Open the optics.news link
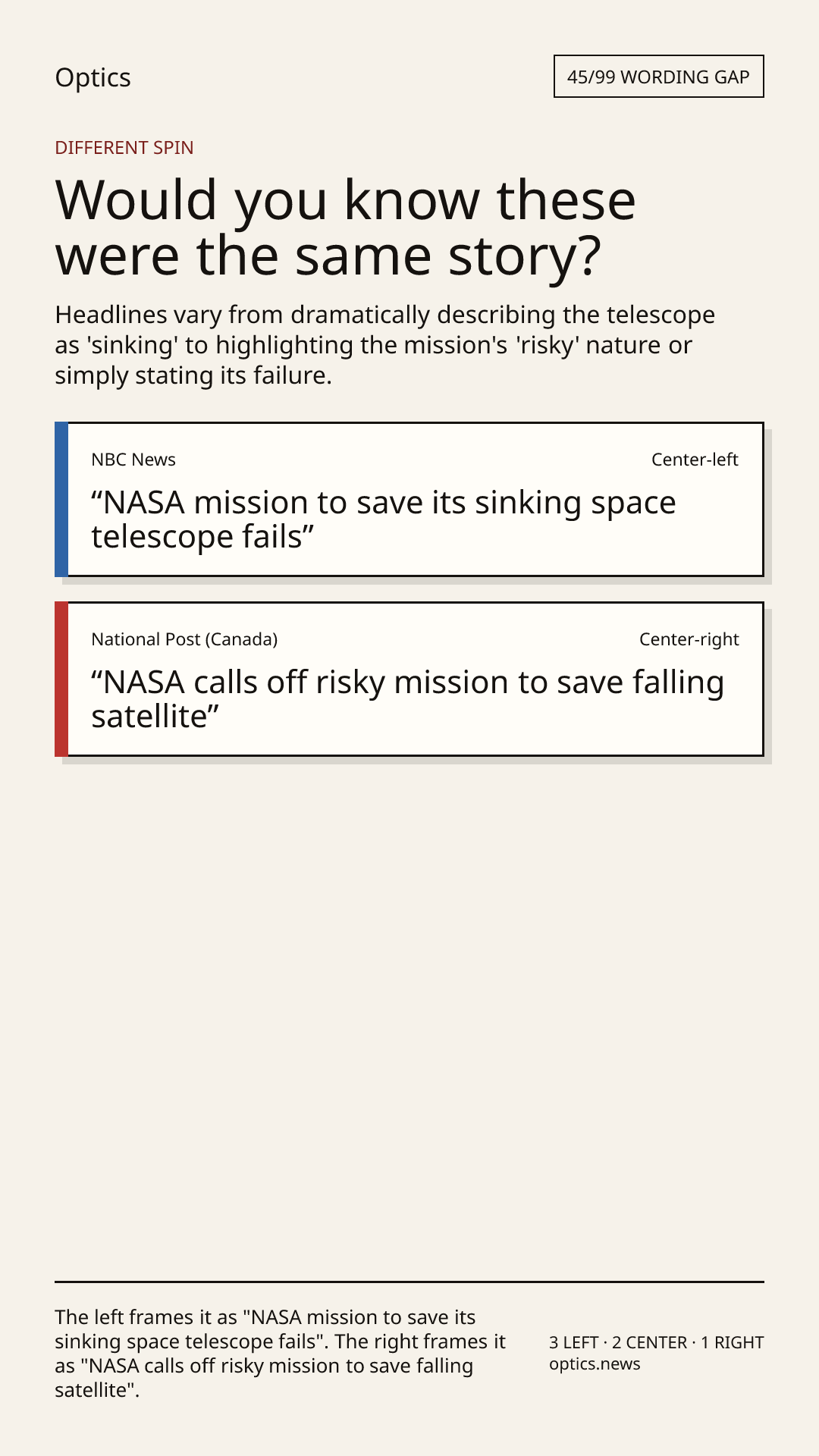The width and height of the screenshot is (819, 1456). click(x=595, y=1363)
